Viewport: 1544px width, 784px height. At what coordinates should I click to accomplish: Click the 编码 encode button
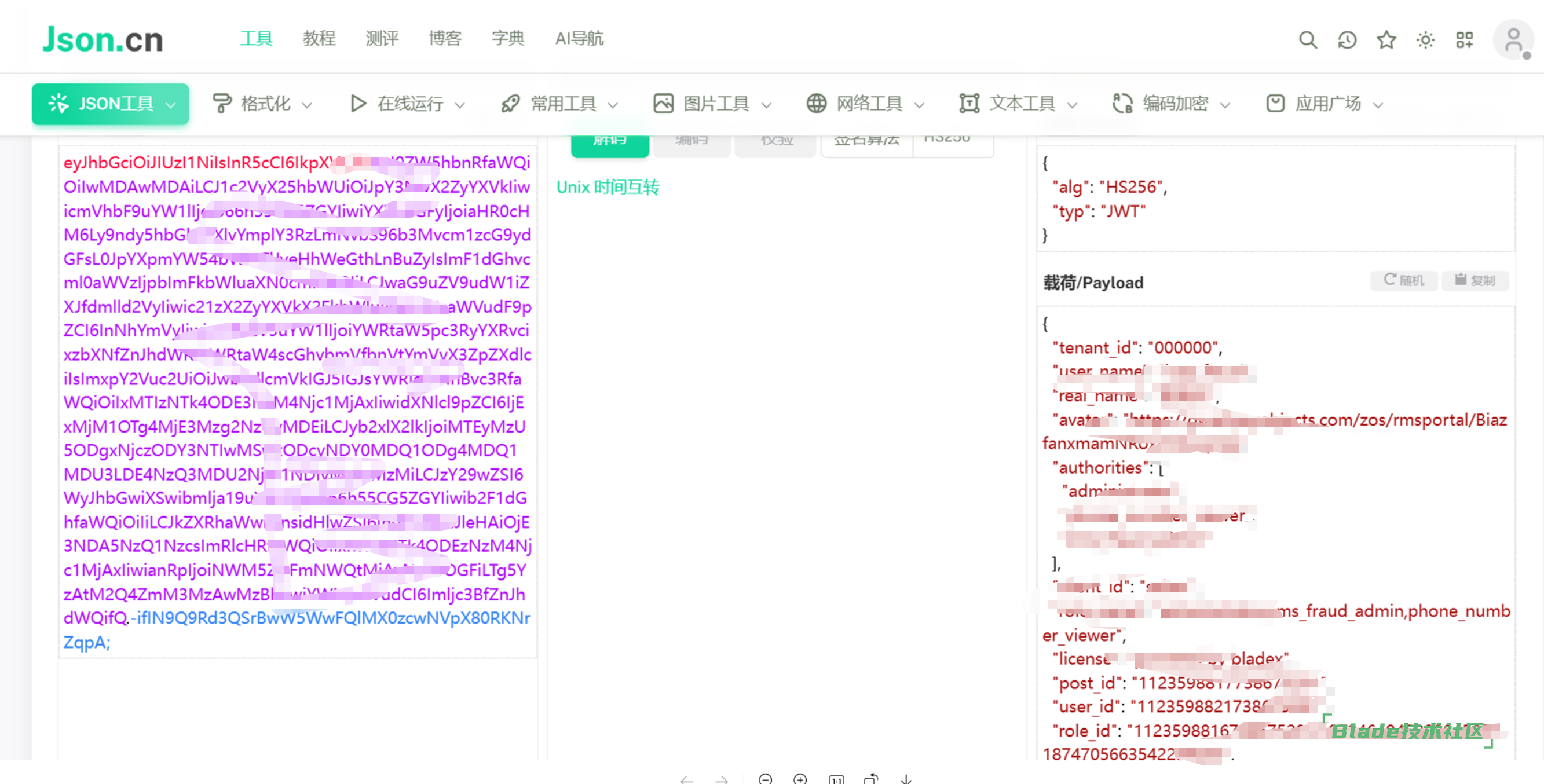(x=691, y=146)
